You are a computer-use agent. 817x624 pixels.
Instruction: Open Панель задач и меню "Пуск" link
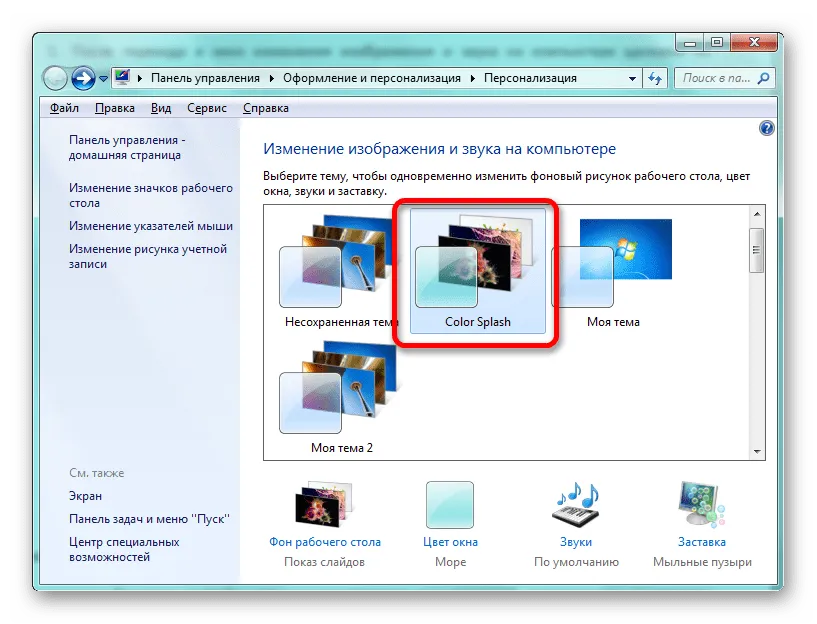pos(149,519)
